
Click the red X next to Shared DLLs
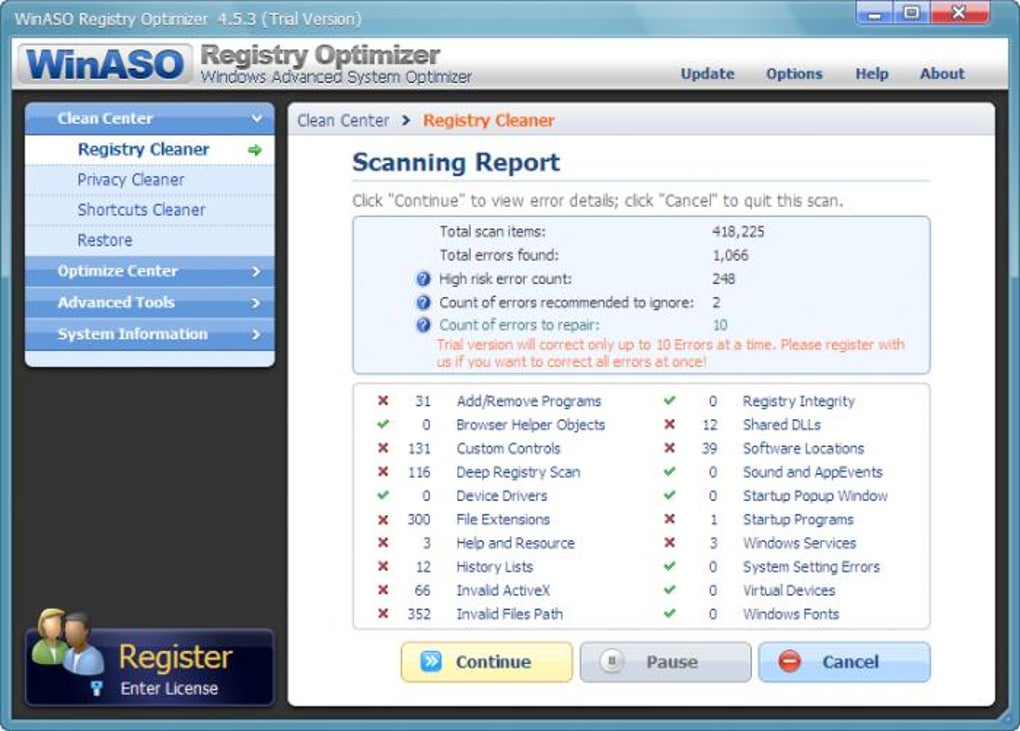(x=669, y=424)
